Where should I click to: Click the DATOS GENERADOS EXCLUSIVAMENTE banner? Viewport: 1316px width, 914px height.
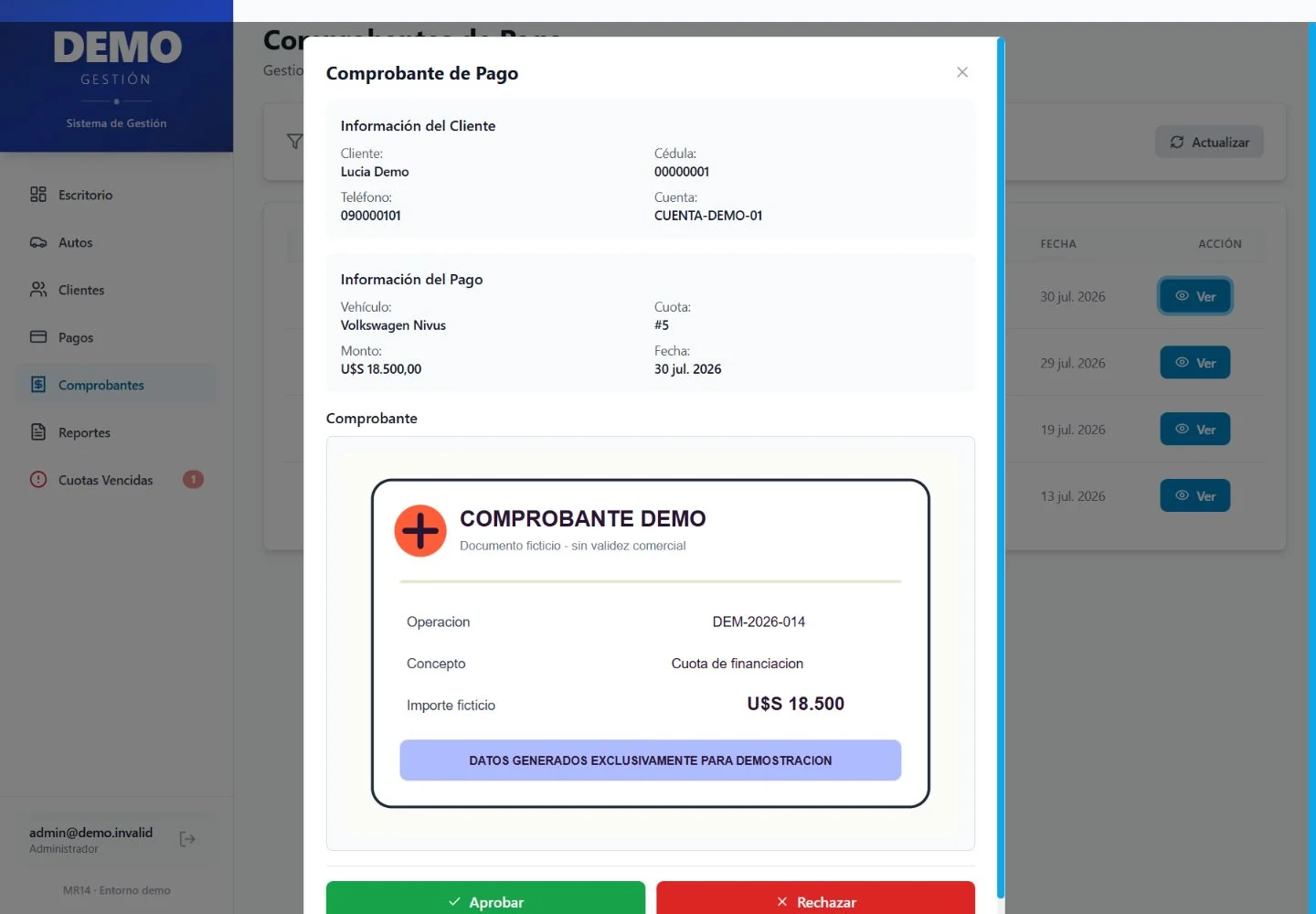point(651,760)
